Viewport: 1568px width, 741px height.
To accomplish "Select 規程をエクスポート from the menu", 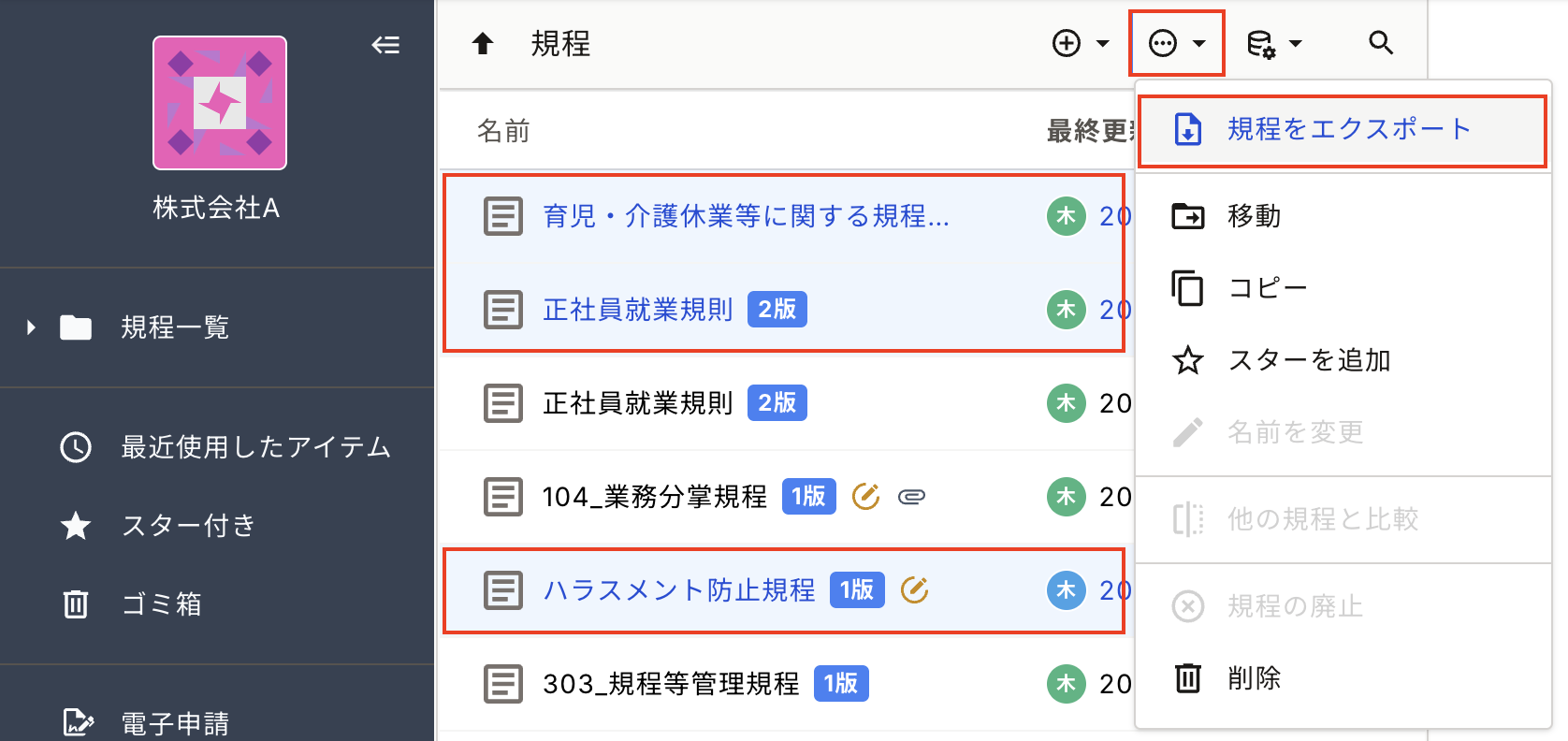I will click(x=1343, y=129).
